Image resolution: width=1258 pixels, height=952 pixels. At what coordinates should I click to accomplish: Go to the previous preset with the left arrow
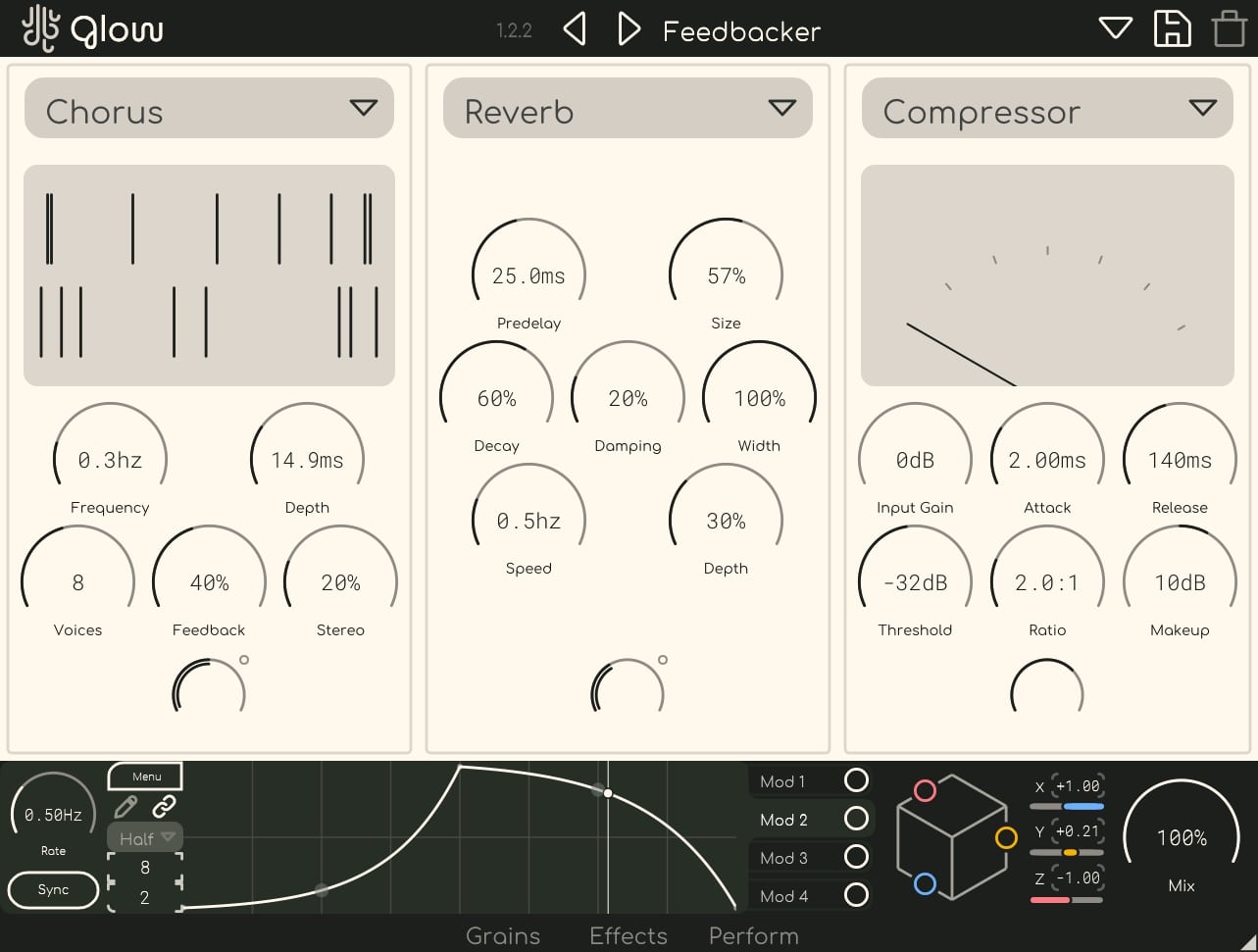click(575, 28)
